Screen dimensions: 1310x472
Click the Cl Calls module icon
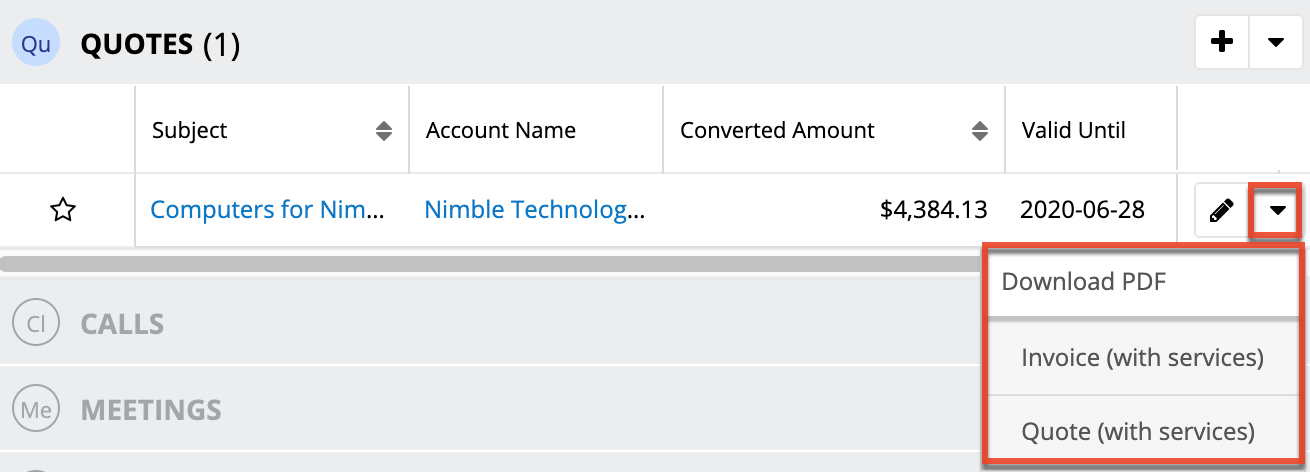[35, 324]
